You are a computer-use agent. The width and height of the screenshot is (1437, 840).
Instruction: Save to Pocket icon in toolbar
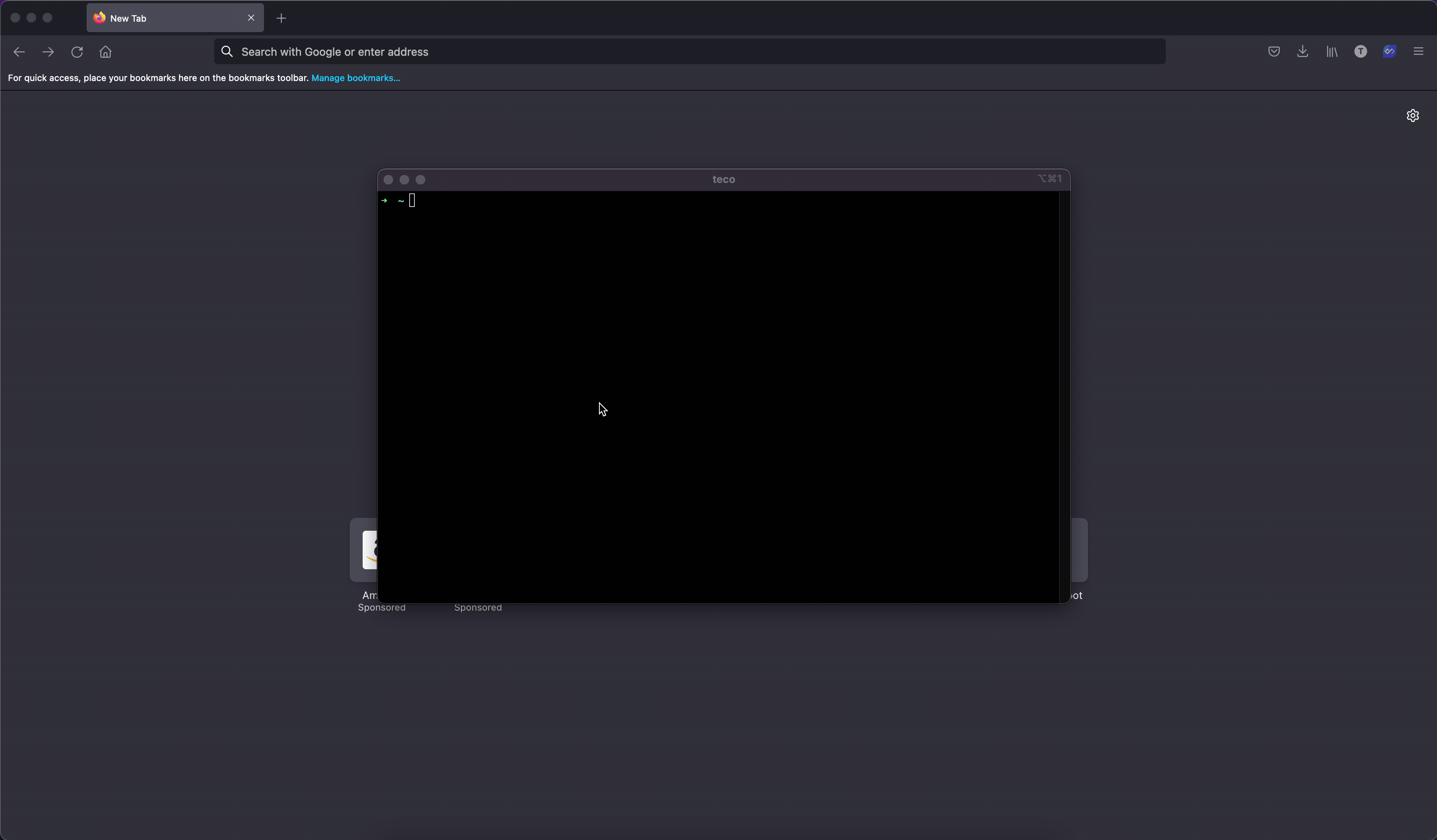(x=1274, y=52)
